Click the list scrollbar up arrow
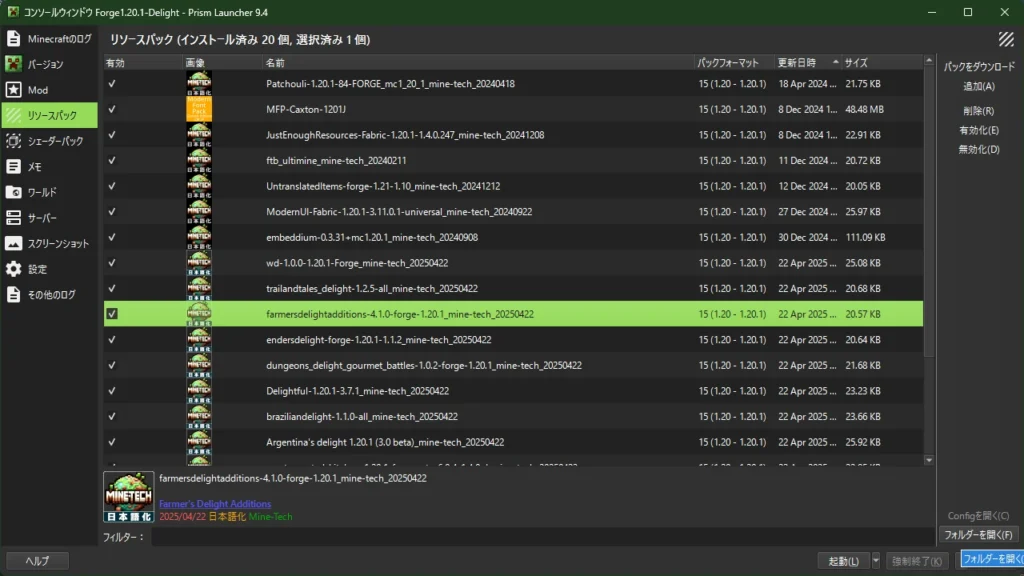The width and height of the screenshot is (1024, 576). pos(929,61)
